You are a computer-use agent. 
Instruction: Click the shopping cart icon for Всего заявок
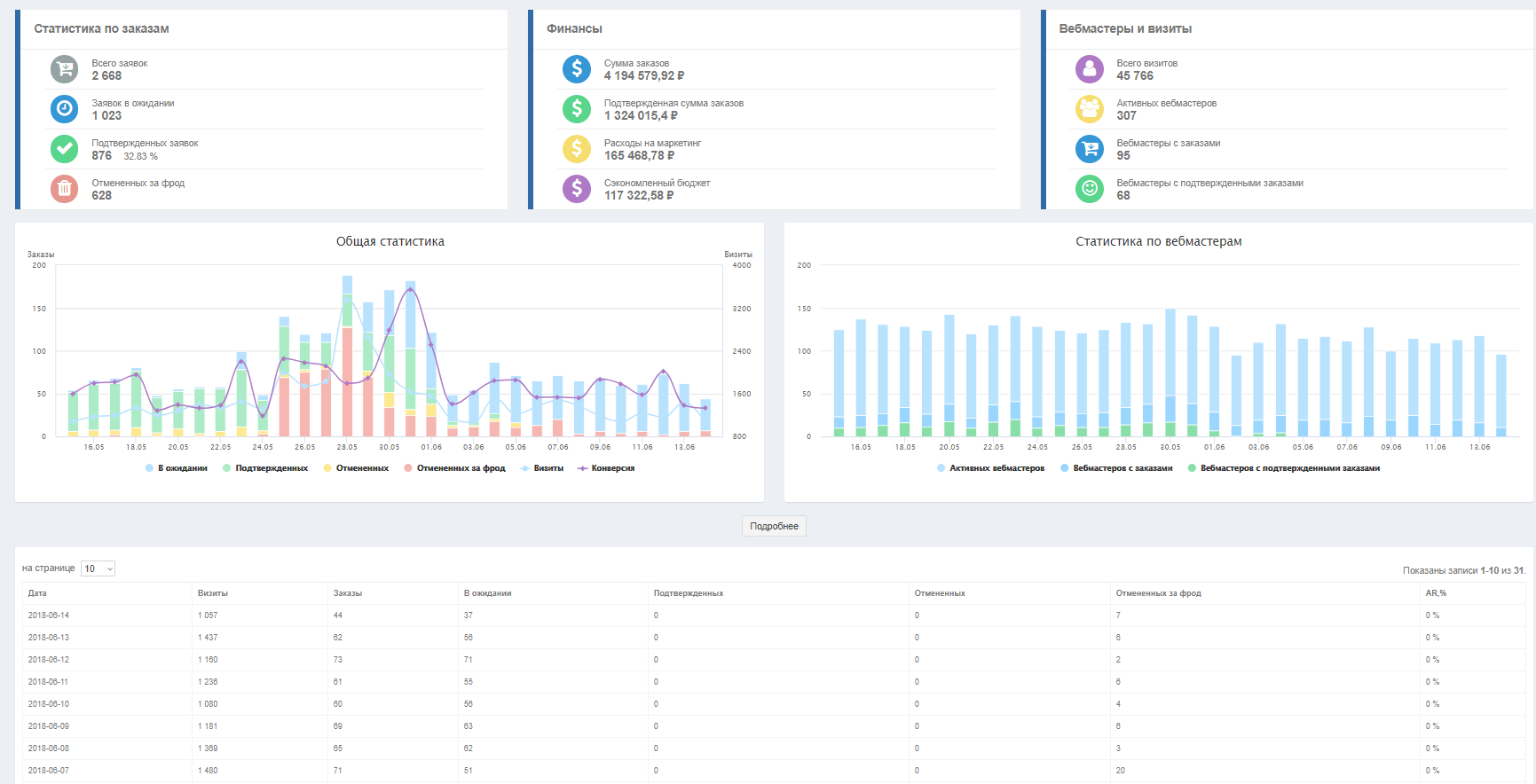click(x=64, y=69)
